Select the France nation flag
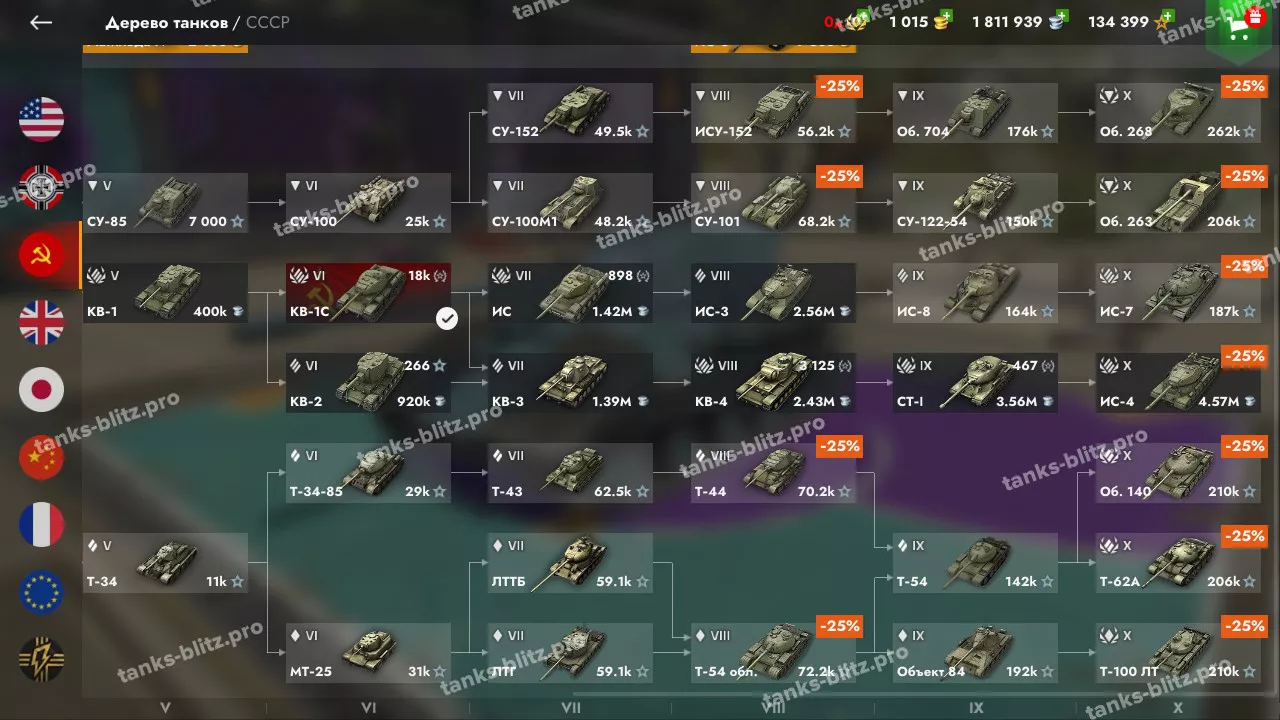This screenshot has width=1280, height=720. coord(41,525)
